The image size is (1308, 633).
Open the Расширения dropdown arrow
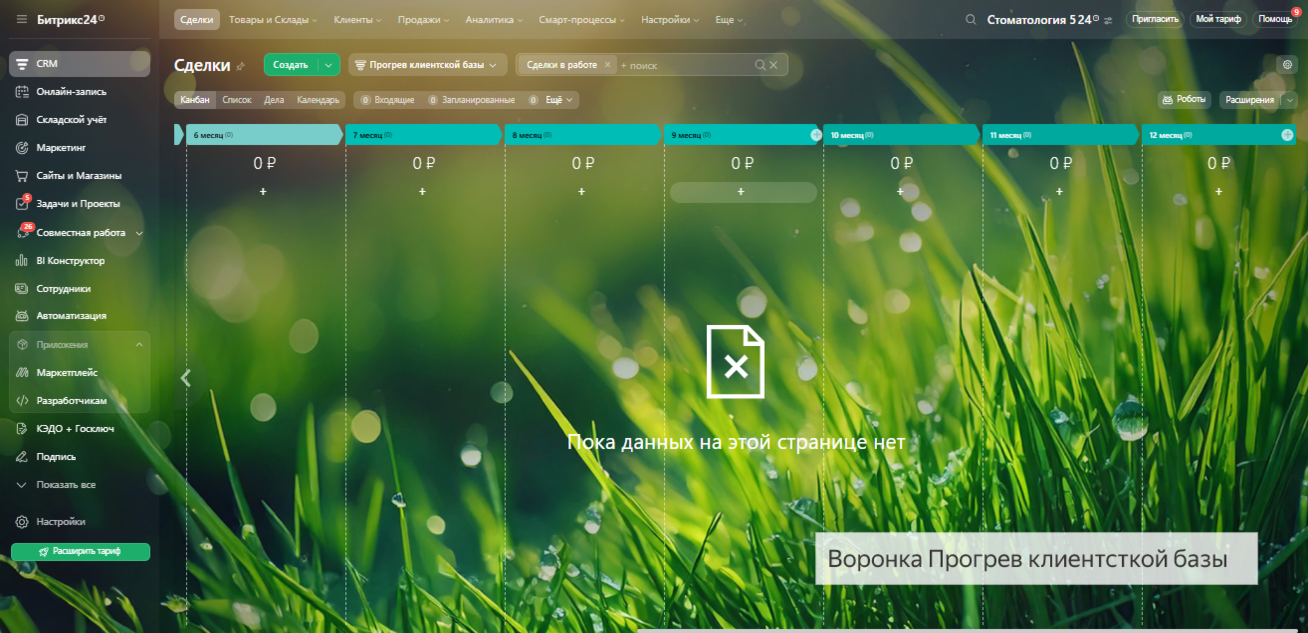[1289, 100]
